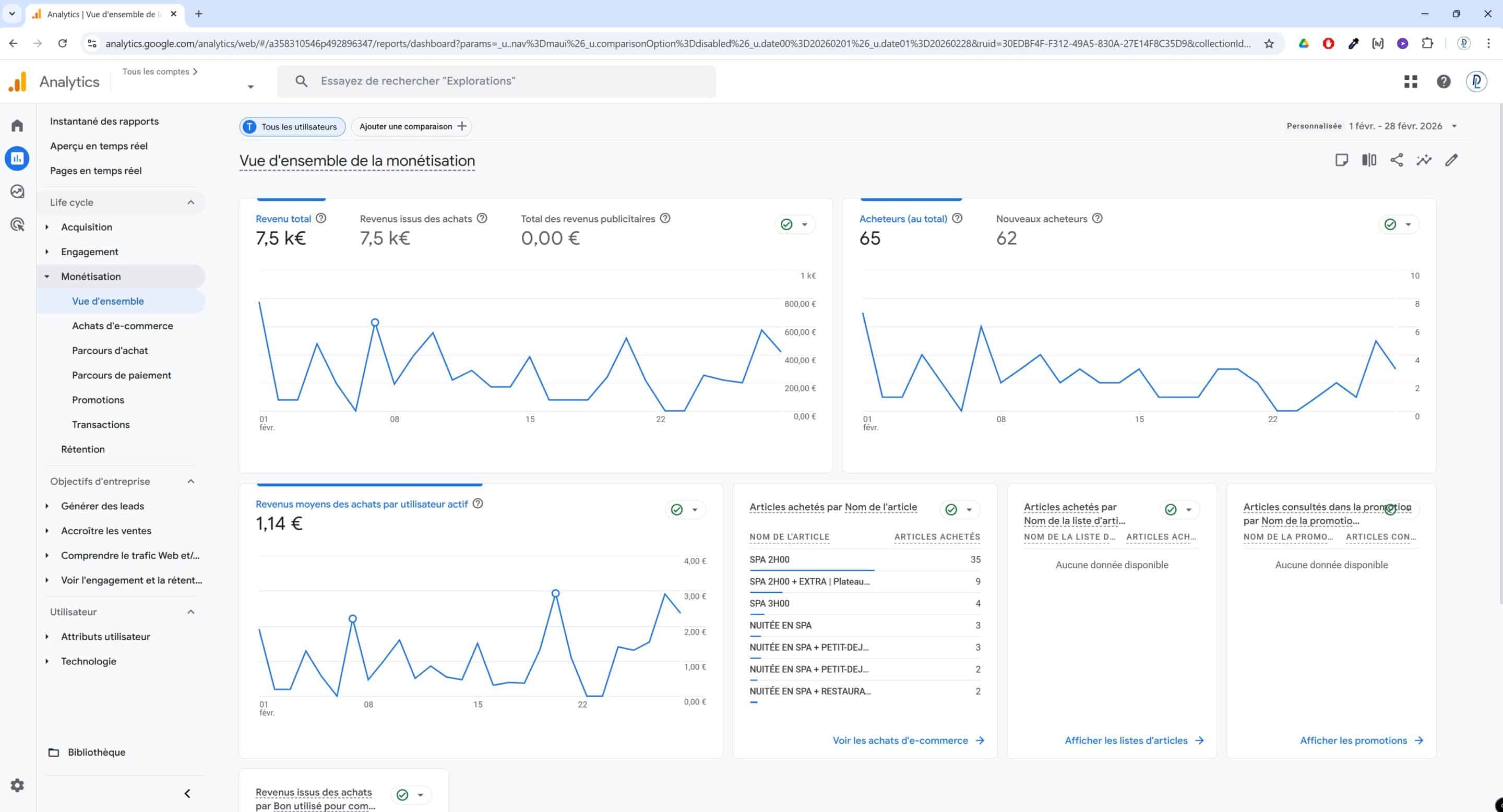1503x812 pixels.
Task: Click the data quality badge on Acheteurs card
Action: click(1390, 223)
